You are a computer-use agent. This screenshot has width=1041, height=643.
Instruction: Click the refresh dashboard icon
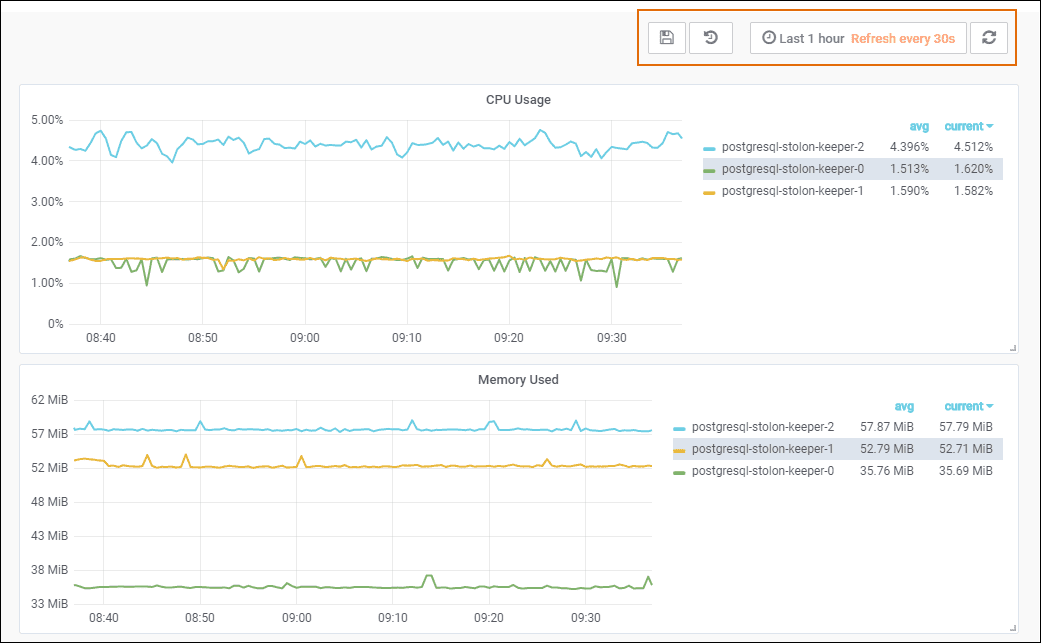point(988,38)
